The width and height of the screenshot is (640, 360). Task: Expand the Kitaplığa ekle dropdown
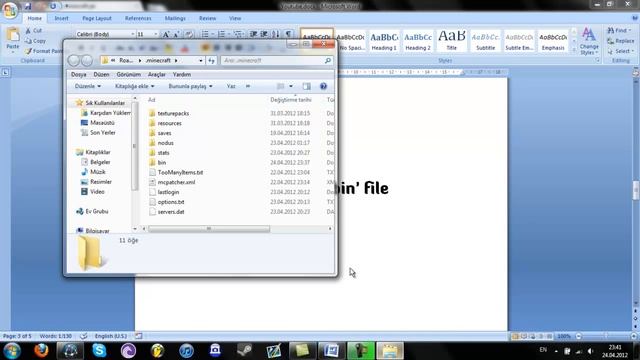click(x=134, y=86)
